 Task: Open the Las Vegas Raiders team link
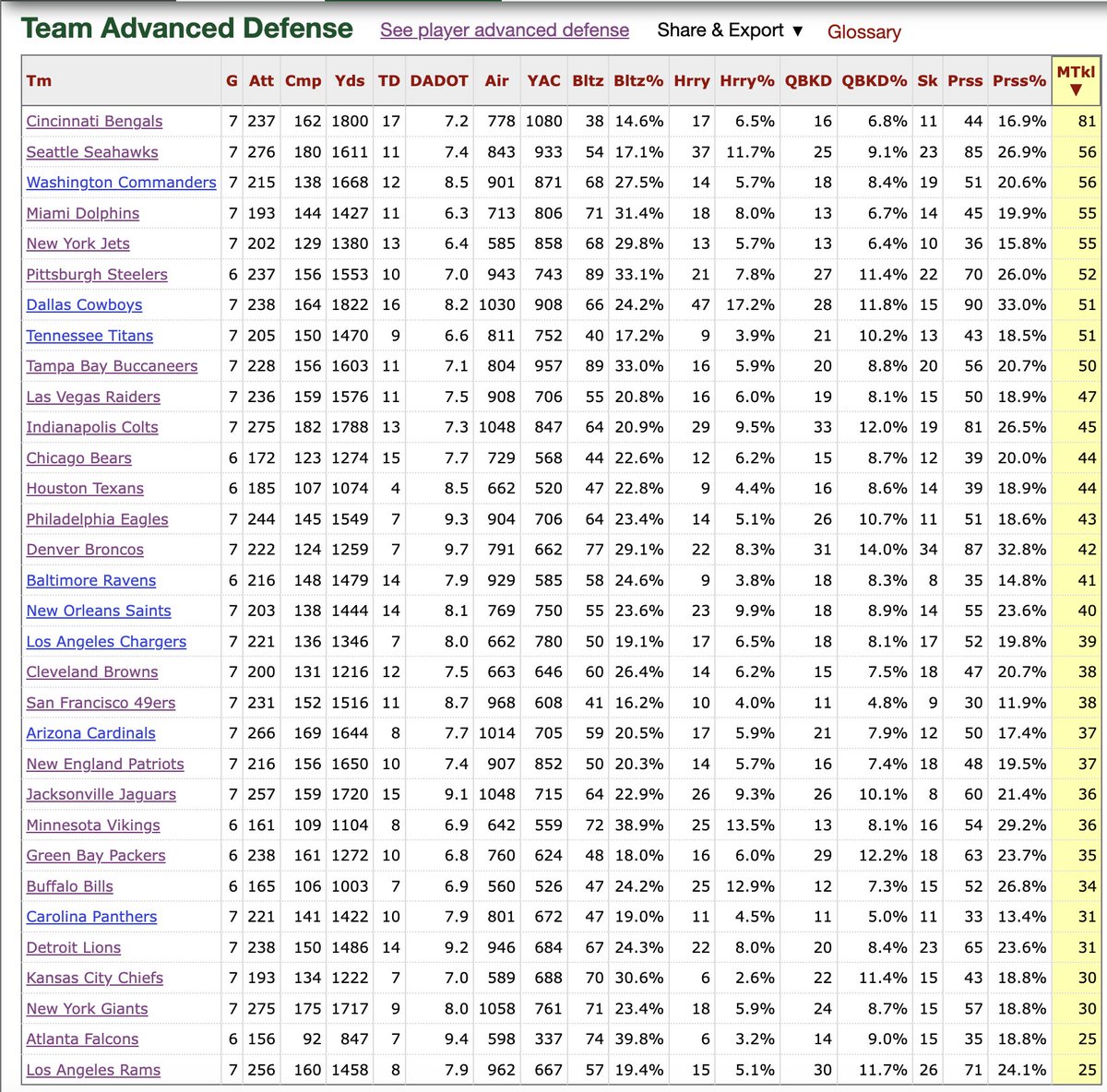click(93, 397)
